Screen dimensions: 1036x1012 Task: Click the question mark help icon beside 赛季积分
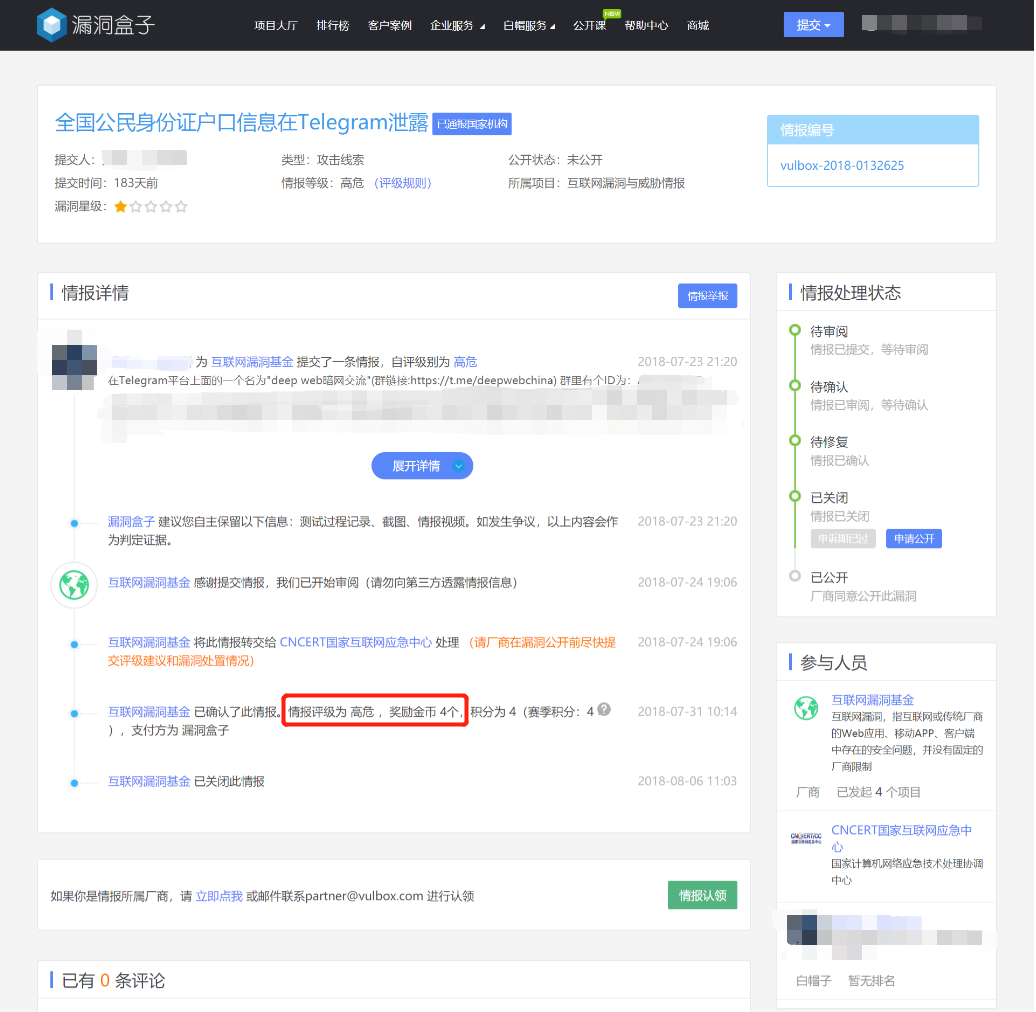pos(604,709)
